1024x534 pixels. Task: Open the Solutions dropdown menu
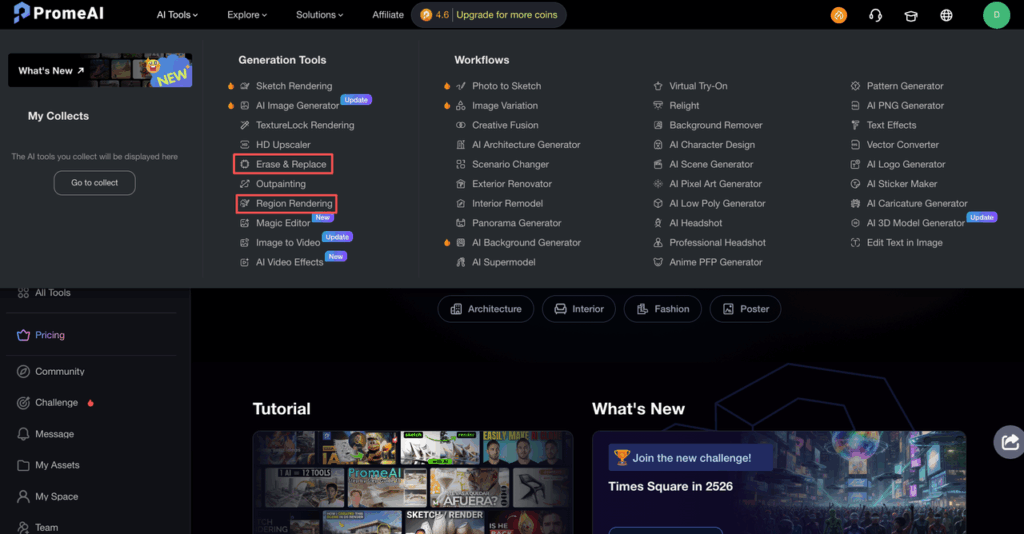(x=319, y=14)
